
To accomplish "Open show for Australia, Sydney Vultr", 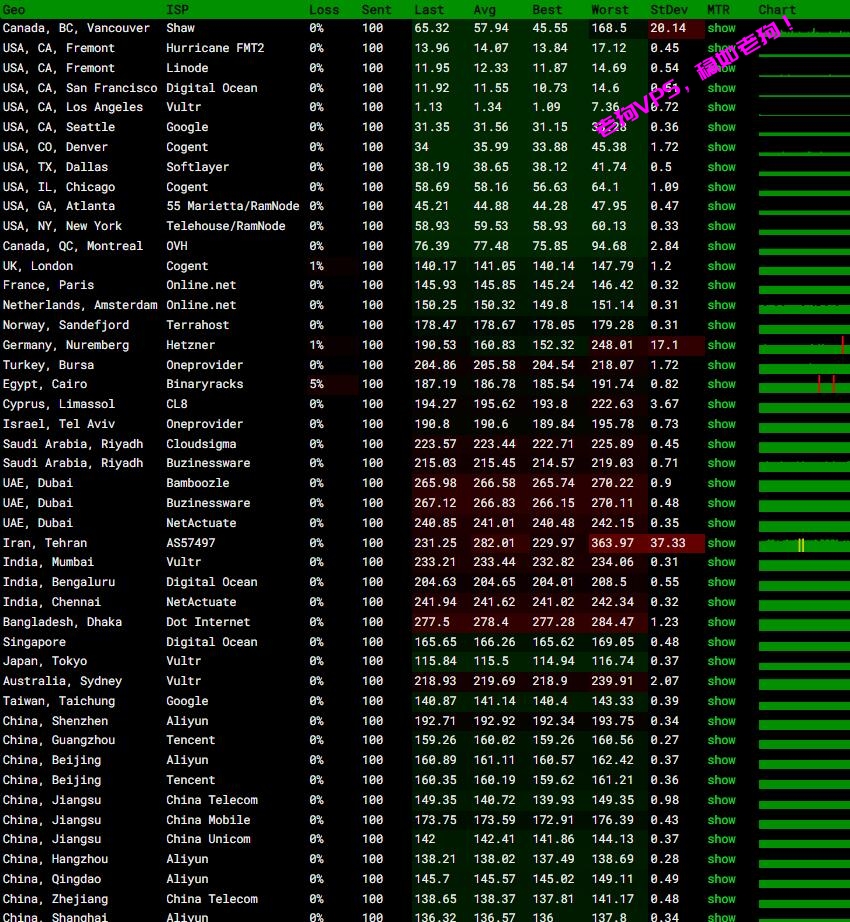I will click(721, 681).
